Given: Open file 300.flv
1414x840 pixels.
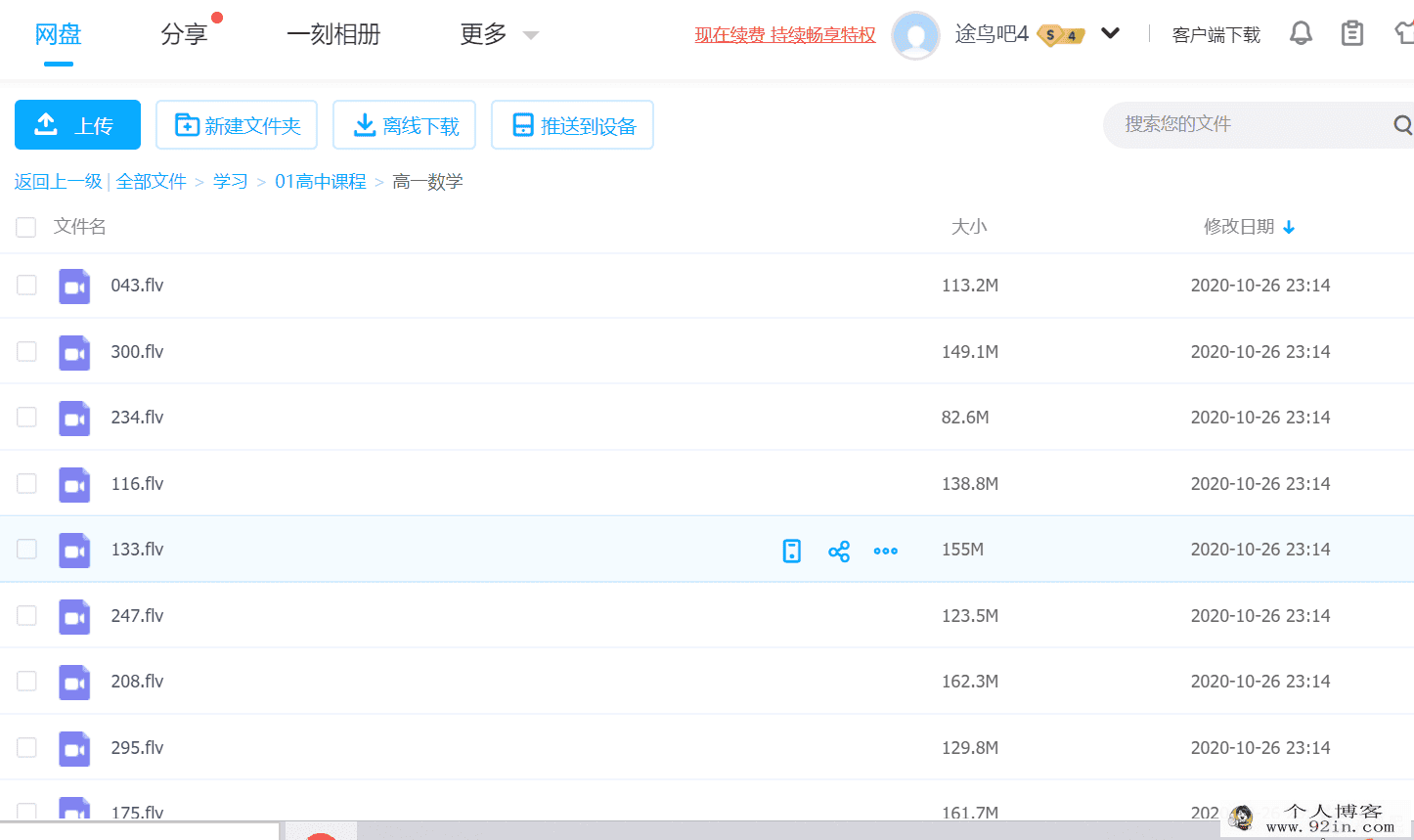Looking at the screenshot, I should point(137,351).
